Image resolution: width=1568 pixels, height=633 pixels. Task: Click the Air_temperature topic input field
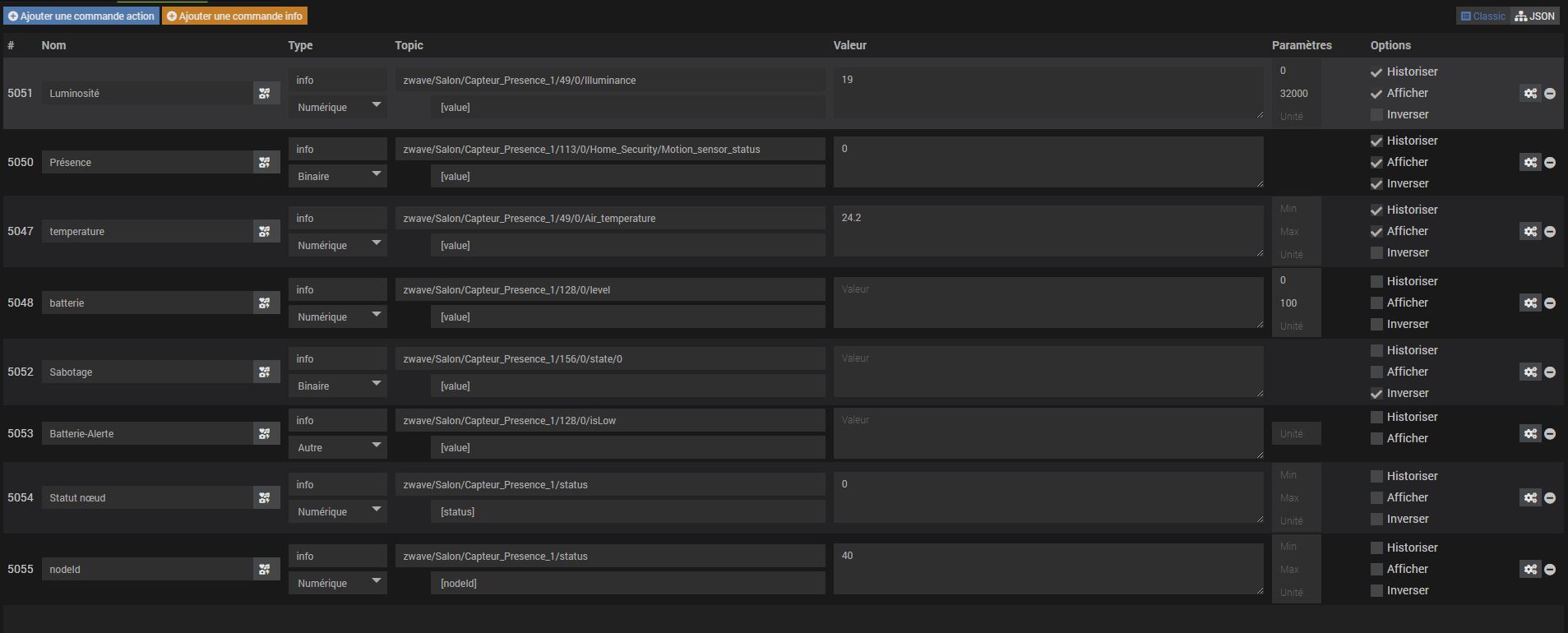609,219
